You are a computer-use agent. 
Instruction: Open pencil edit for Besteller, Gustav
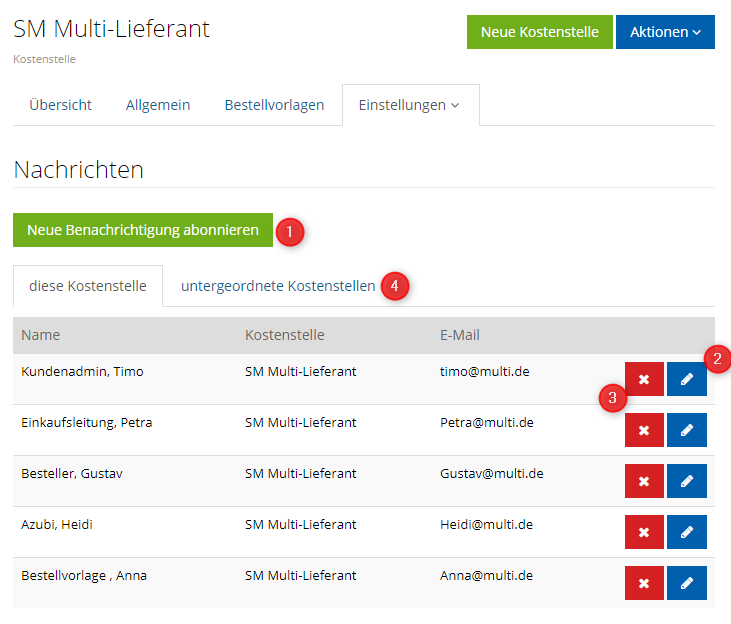(686, 481)
